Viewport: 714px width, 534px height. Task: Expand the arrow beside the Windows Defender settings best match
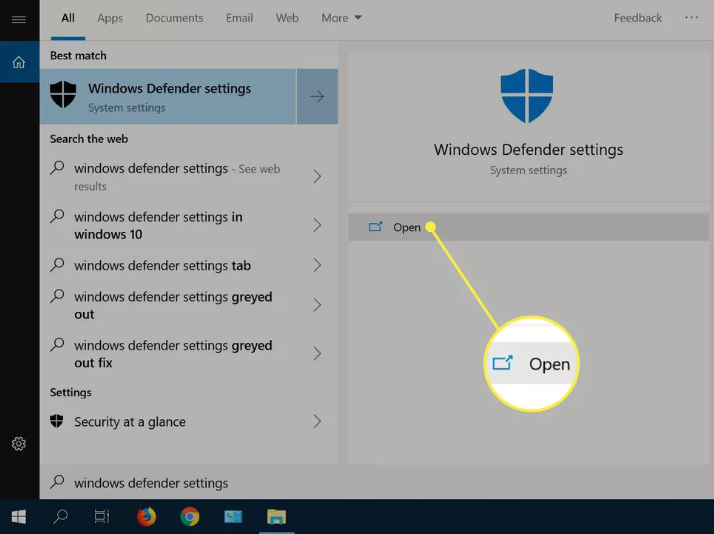[317, 97]
